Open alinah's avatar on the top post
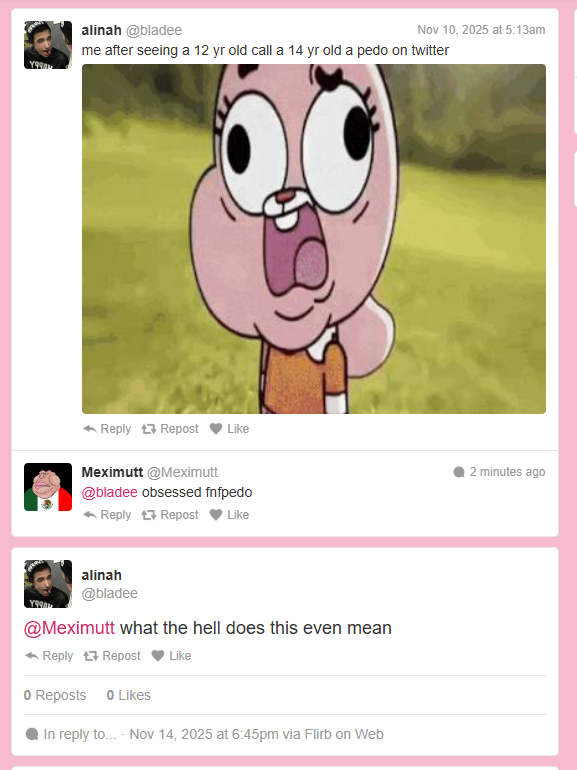 48,45
